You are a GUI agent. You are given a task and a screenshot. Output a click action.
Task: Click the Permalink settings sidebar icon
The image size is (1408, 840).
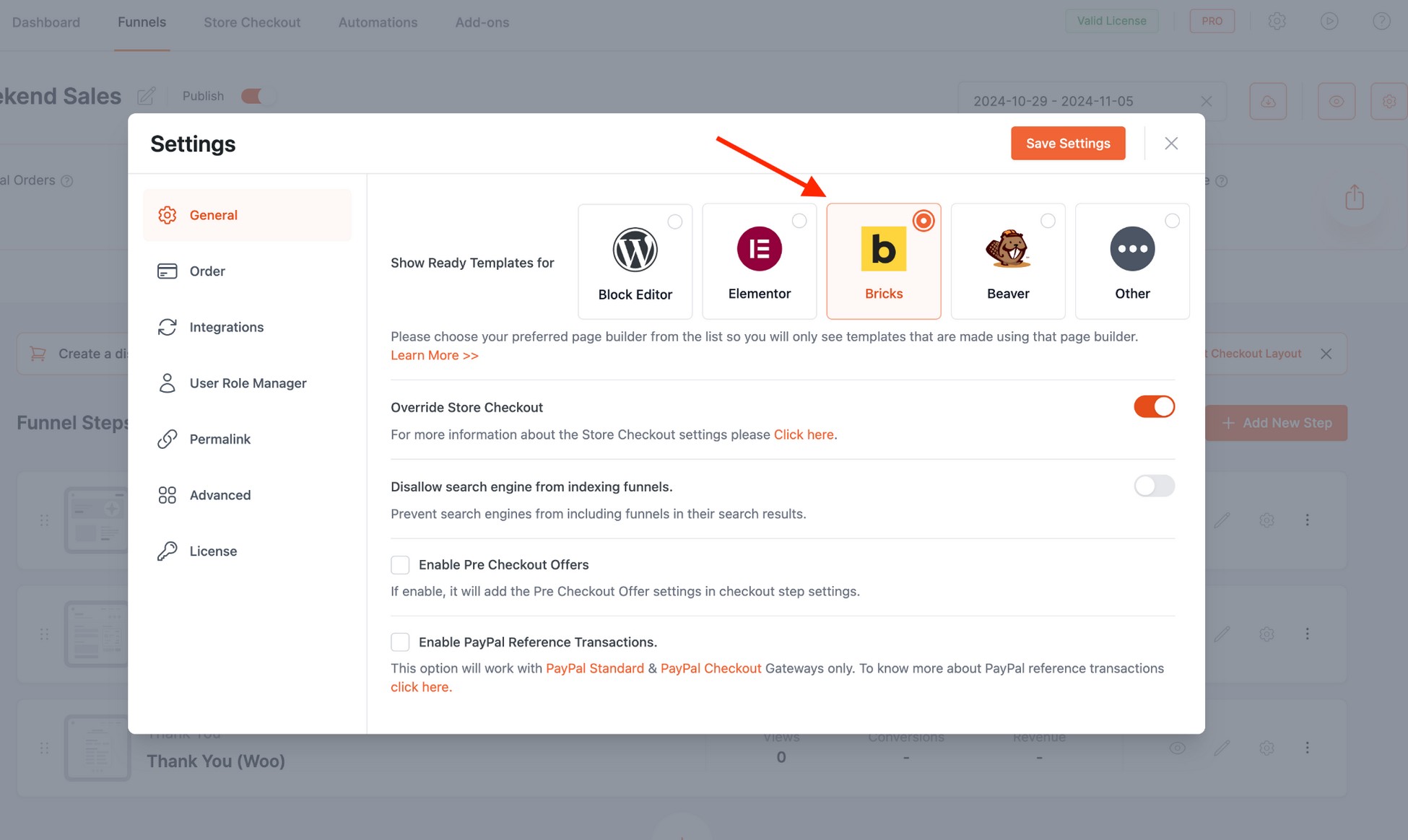click(x=167, y=439)
